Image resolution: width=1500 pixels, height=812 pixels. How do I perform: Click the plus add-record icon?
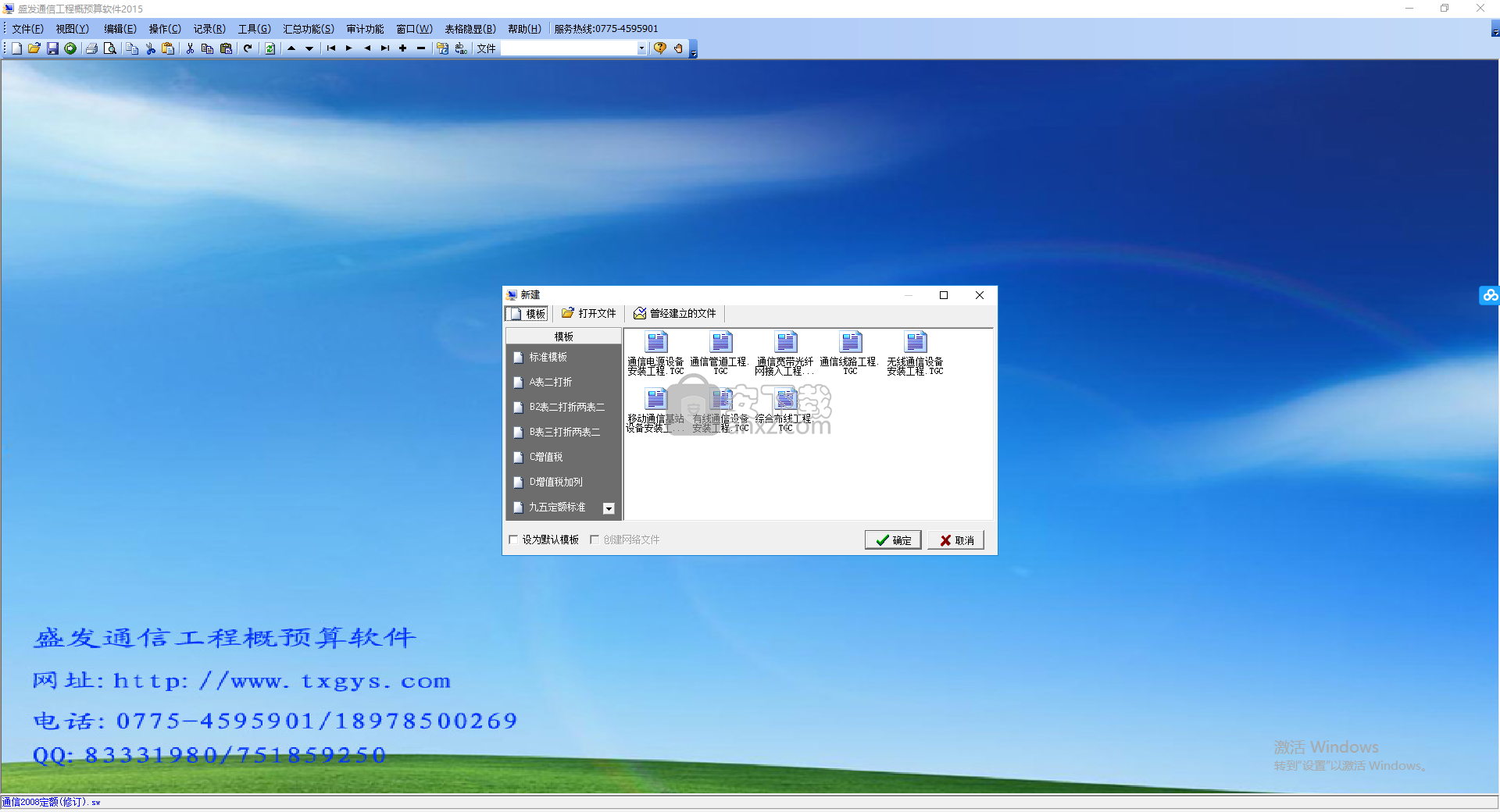(403, 48)
